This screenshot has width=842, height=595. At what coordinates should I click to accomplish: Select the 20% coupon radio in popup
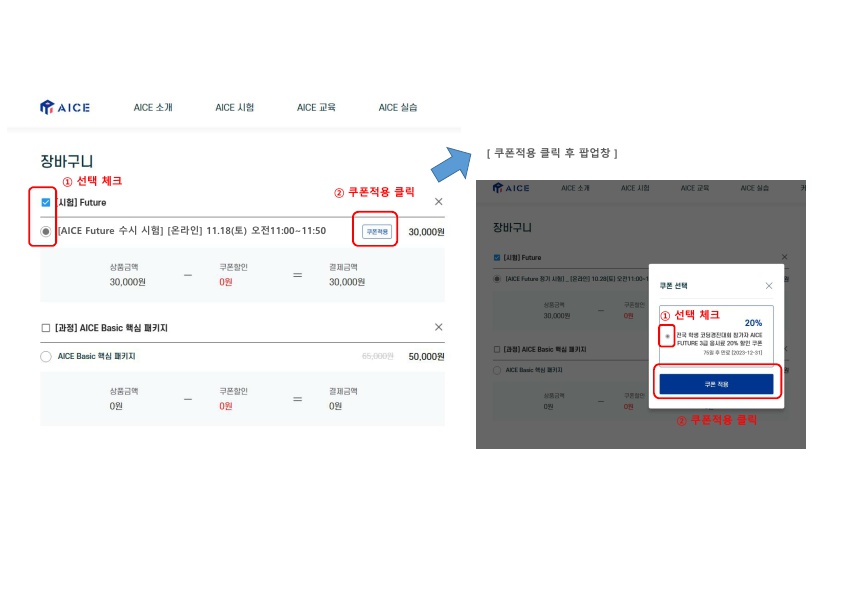pos(667,336)
